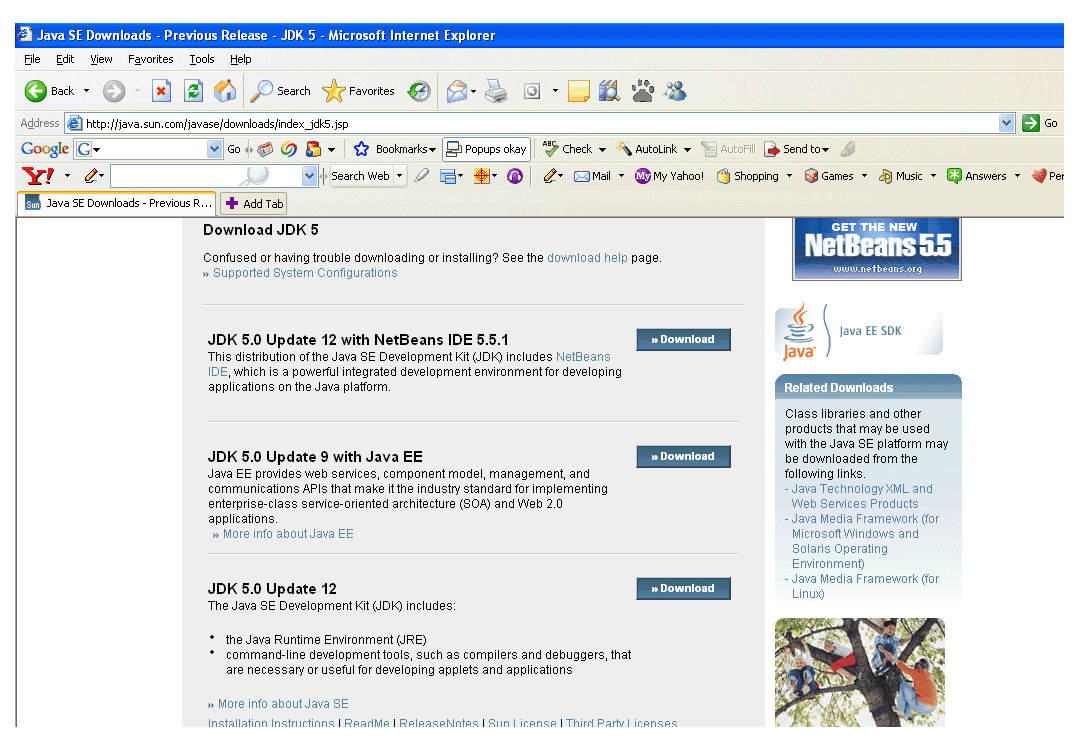The width and height of the screenshot is (1080, 750).
Task: Open the Edit menu
Action: click(x=65, y=59)
